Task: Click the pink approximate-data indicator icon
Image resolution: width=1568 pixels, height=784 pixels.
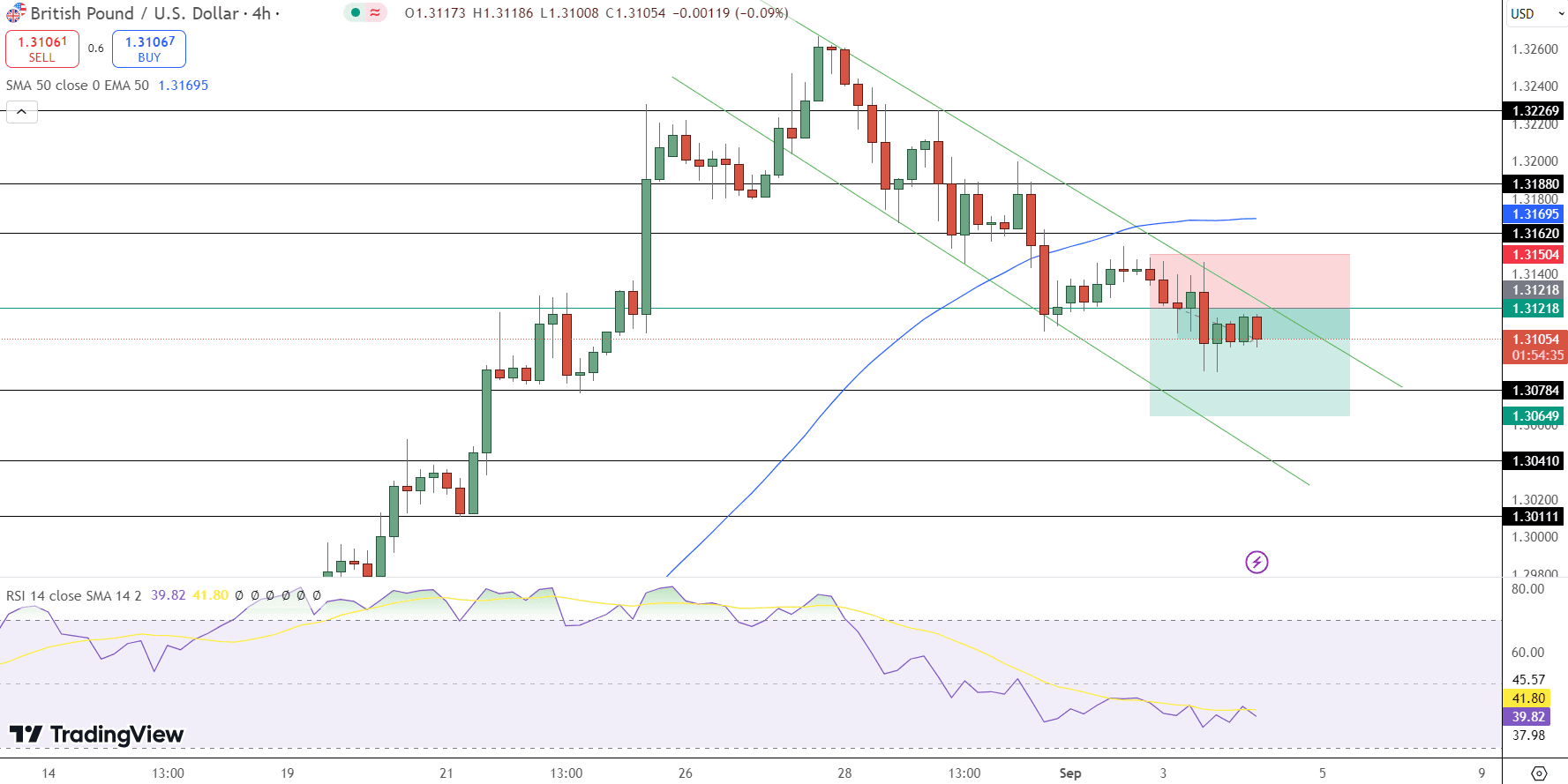Action: 376,13
